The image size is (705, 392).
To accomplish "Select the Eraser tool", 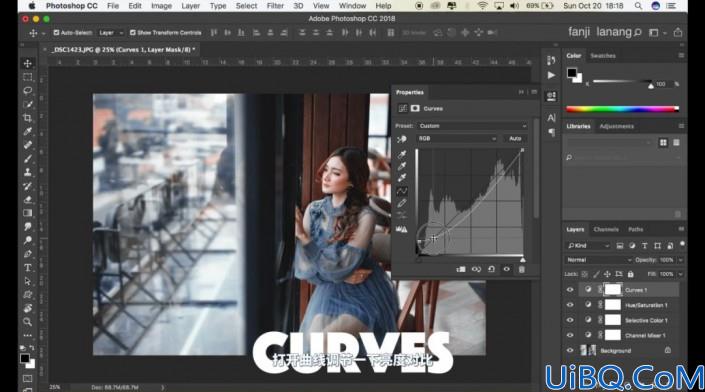I will [28, 199].
